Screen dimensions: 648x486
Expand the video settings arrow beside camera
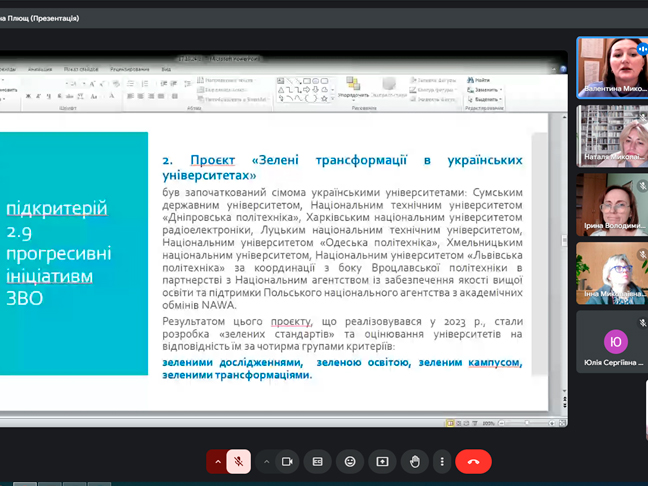266,461
